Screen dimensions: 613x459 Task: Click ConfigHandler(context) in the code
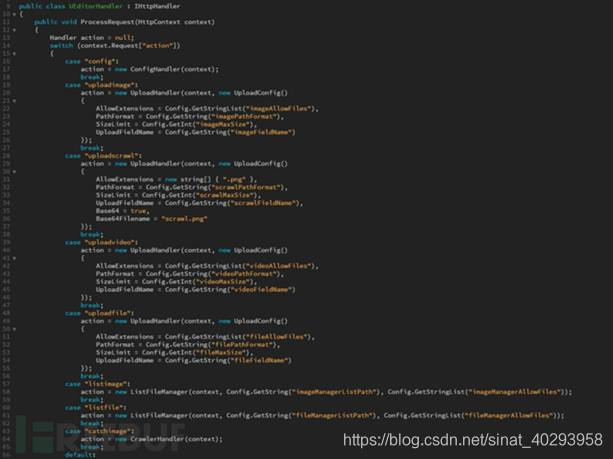point(173,69)
